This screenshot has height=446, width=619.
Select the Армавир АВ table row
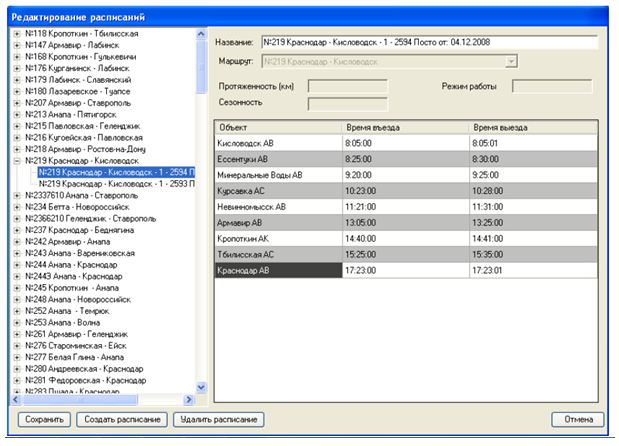click(406, 223)
